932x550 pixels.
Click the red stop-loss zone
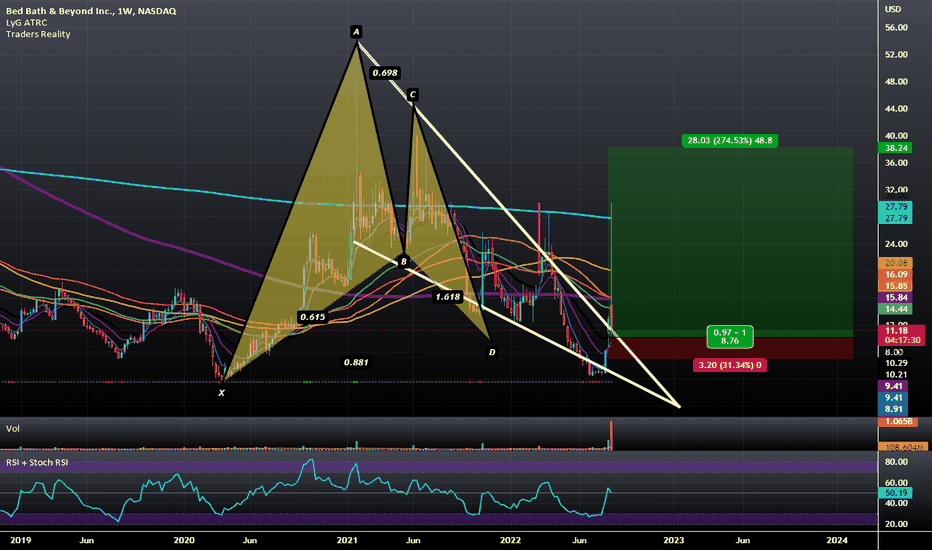[x=730, y=348]
